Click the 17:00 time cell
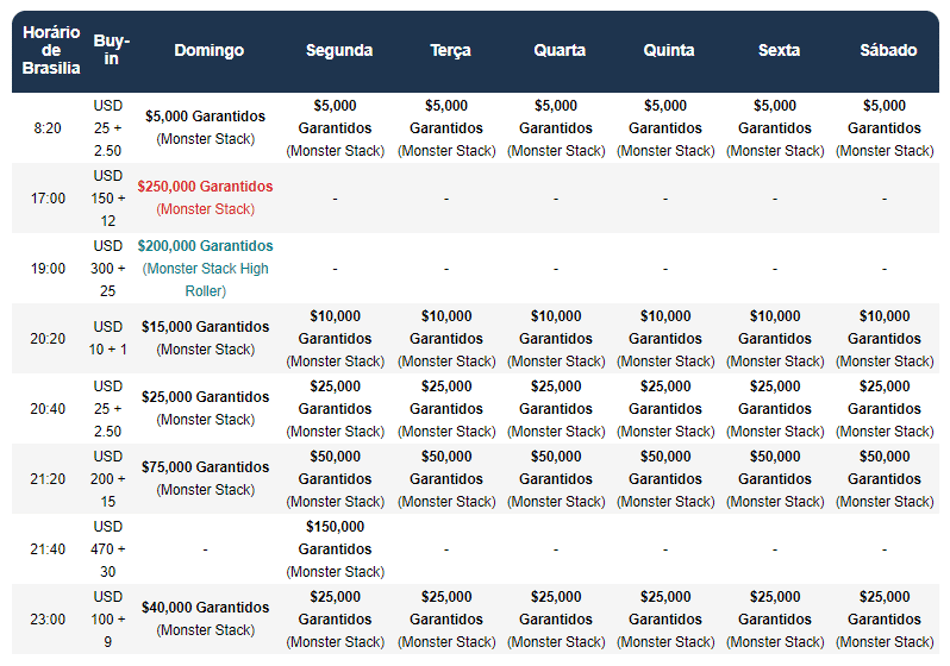The image size is (950, 666). 48,198
